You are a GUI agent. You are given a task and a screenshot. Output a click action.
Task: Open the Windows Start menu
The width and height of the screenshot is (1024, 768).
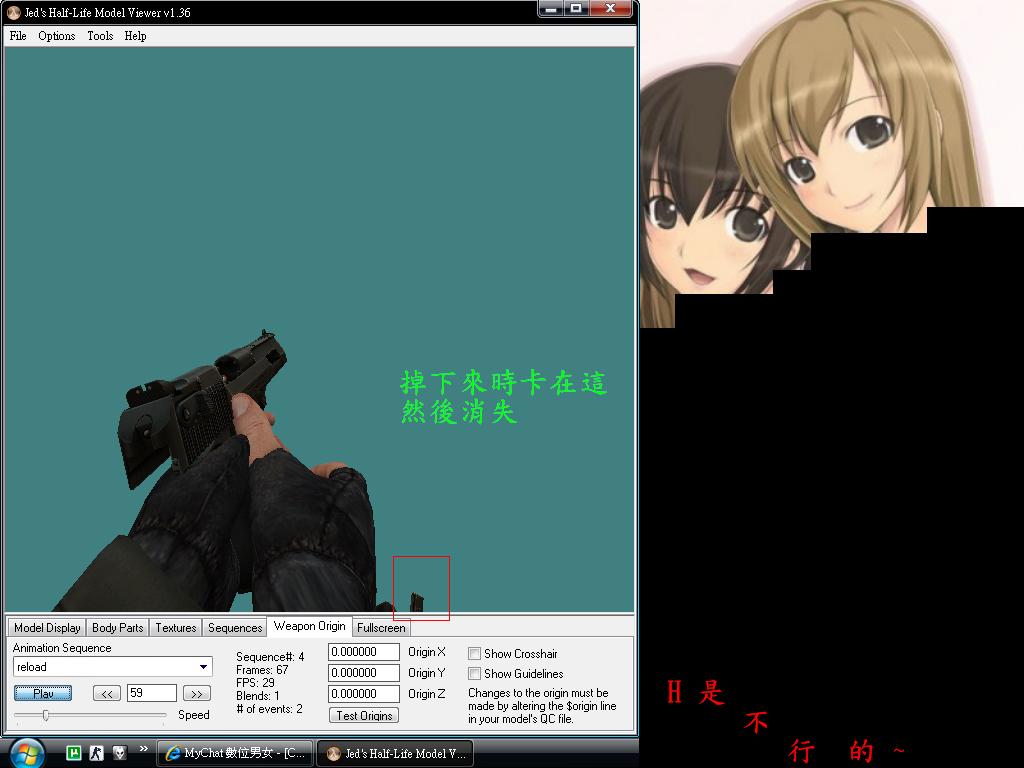[26, 753]
